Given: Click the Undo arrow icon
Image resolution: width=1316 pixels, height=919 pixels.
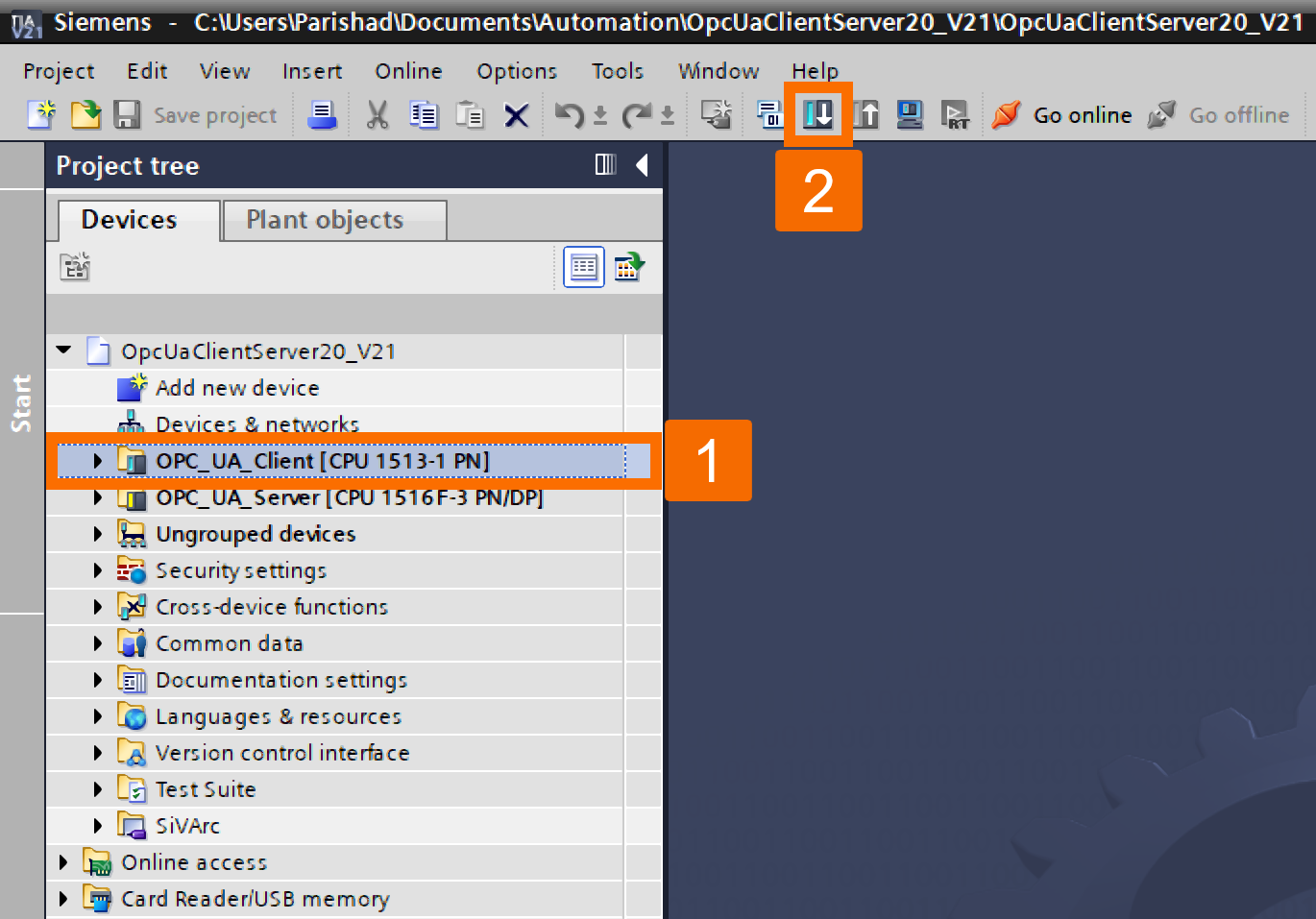Looking at the screenshot, I should (570, 116).
